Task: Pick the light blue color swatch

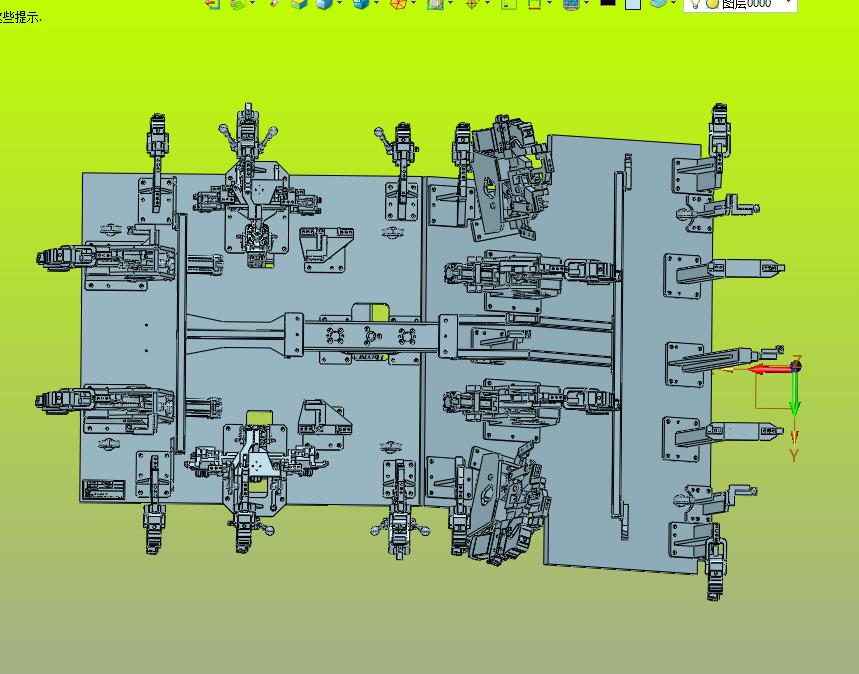Action: pyautogui.click(x=633, y=4)
